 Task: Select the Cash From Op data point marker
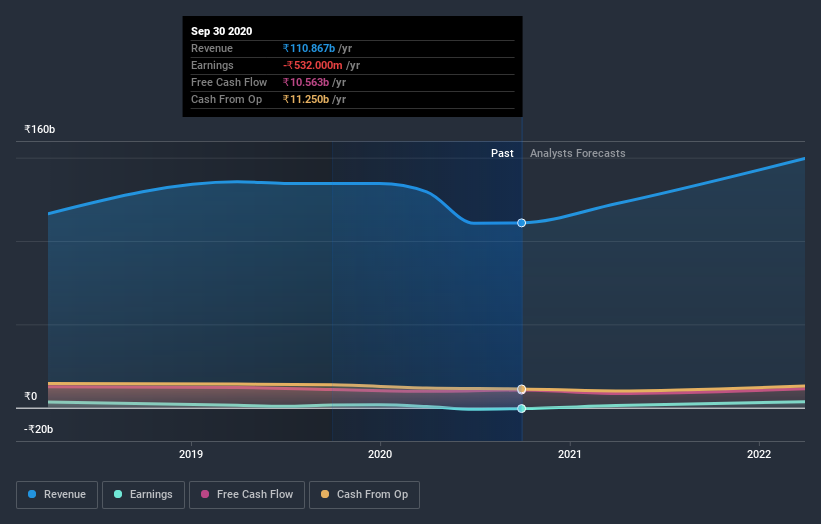tap(522, 389)
